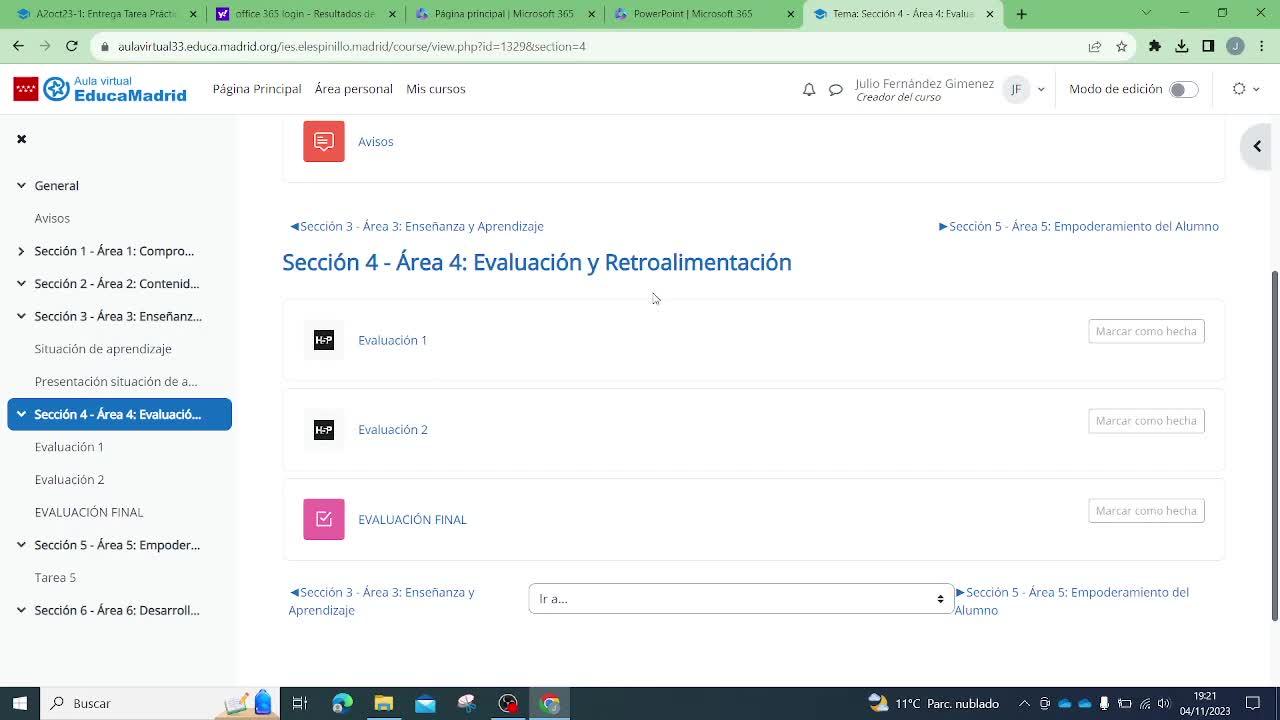1280x720 pixels.
Task: Go to previous Sección 3 link at top
Action: pyautogui.click(x=417, y=226)
